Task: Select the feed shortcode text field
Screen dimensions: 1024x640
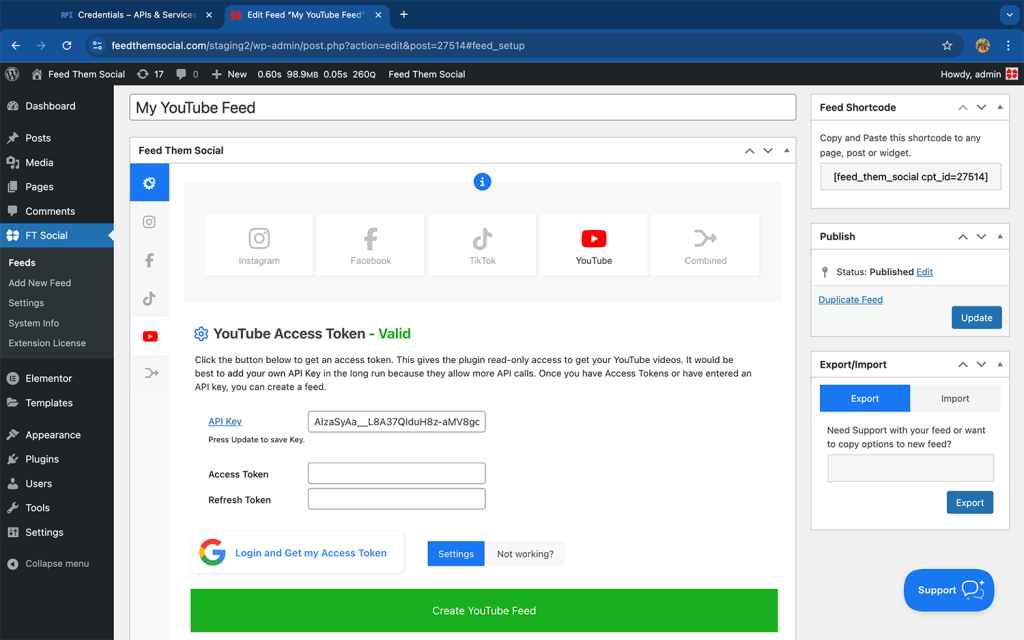Action: tap(910, 176)
